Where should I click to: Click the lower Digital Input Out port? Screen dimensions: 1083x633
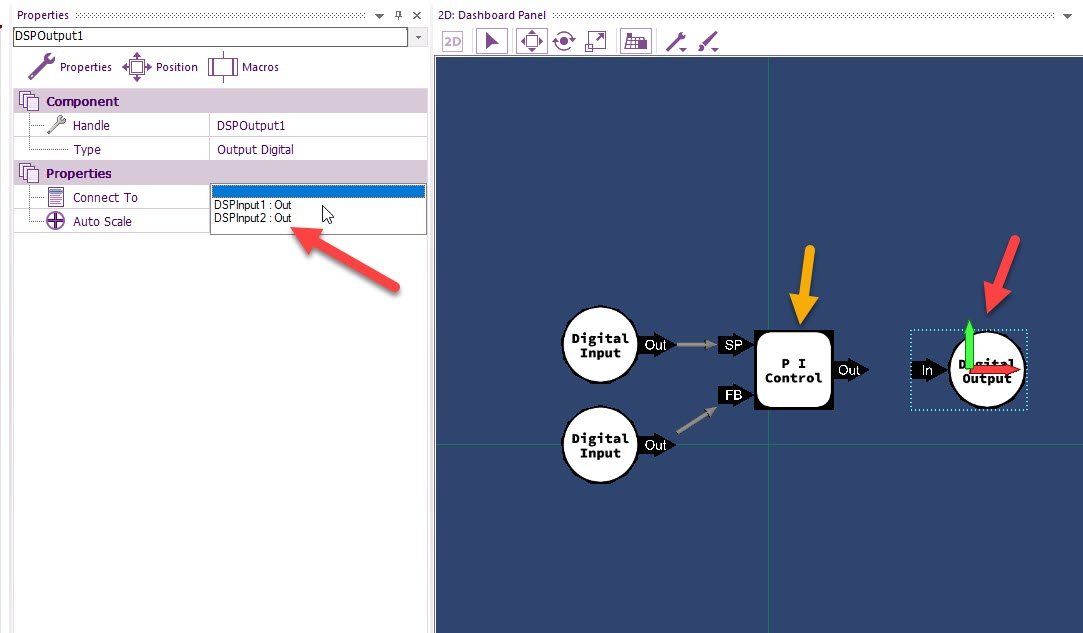click(655, 445)
